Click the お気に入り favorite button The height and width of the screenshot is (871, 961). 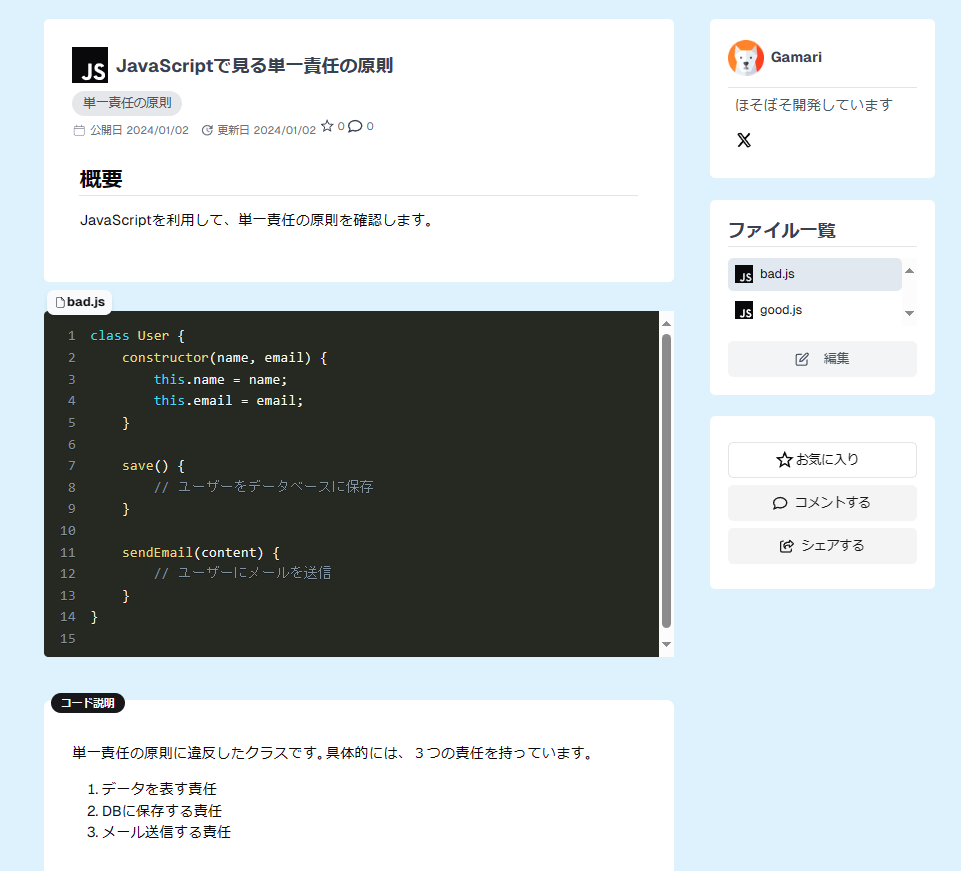coord(822,460)
